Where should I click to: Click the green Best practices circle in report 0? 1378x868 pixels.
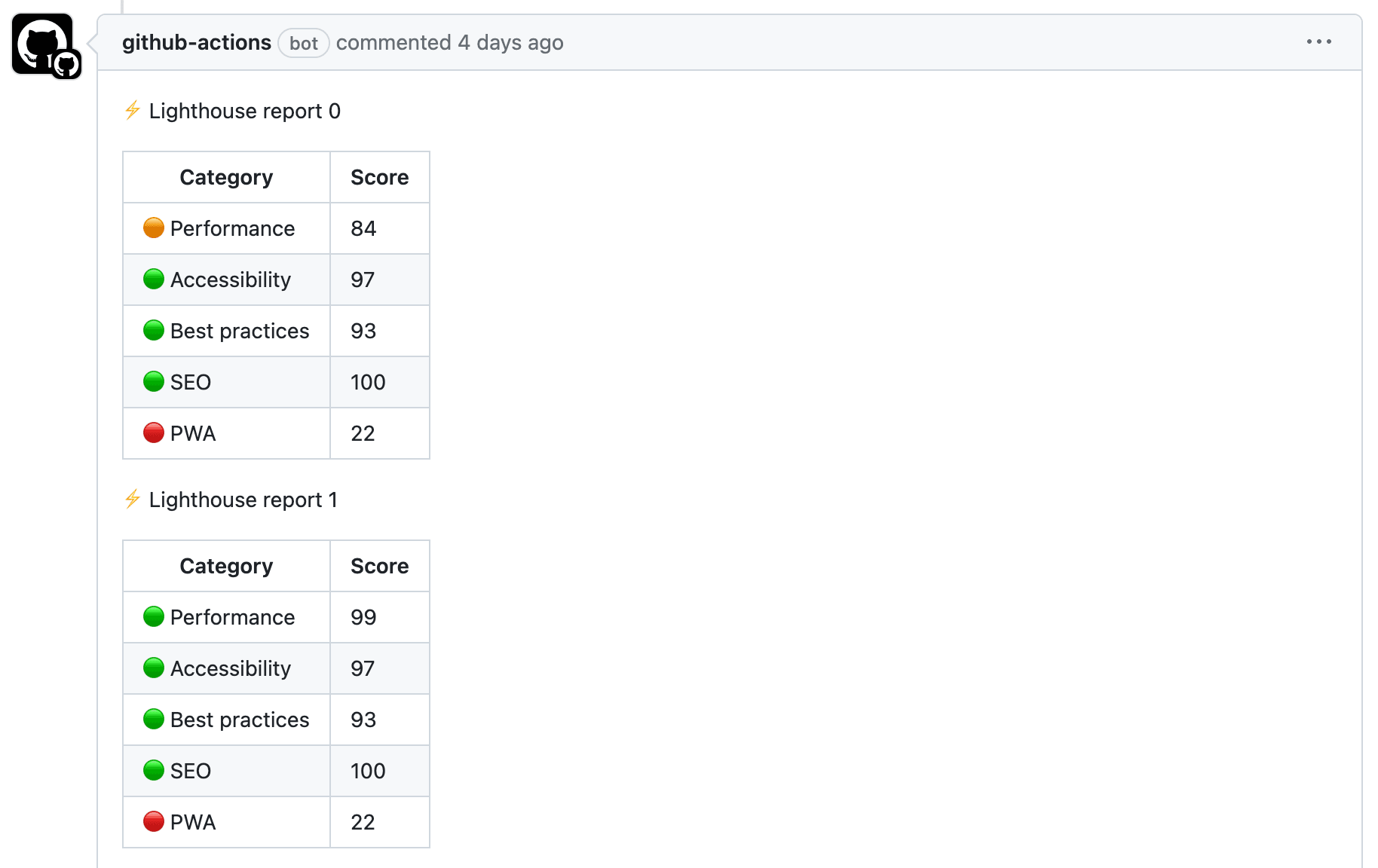point(154,330)
